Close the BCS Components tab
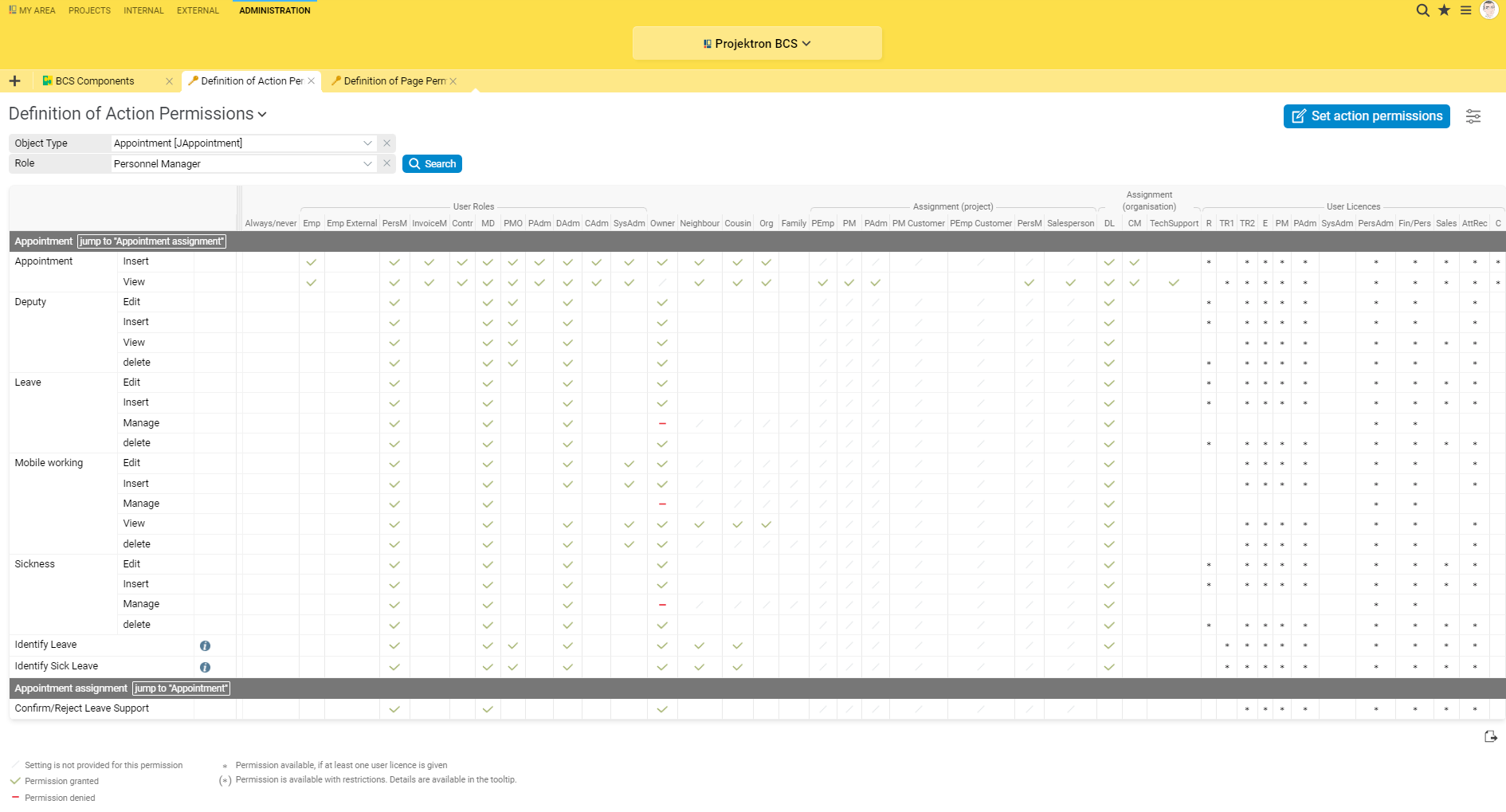Screen dimensions: 1506x812 pyautogui.click(x=169, y=81)
